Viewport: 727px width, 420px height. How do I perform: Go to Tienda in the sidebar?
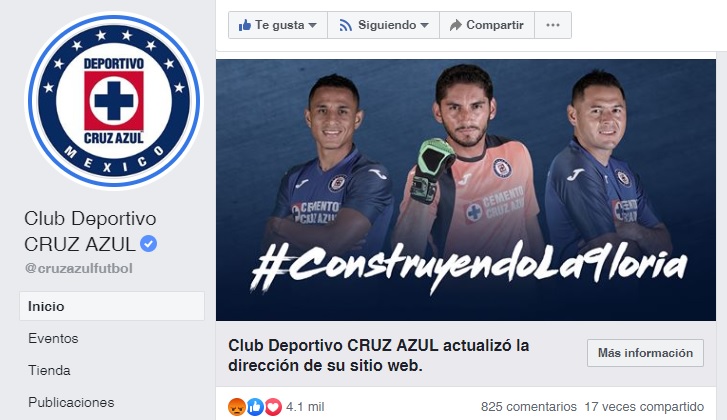coord(49,370)
